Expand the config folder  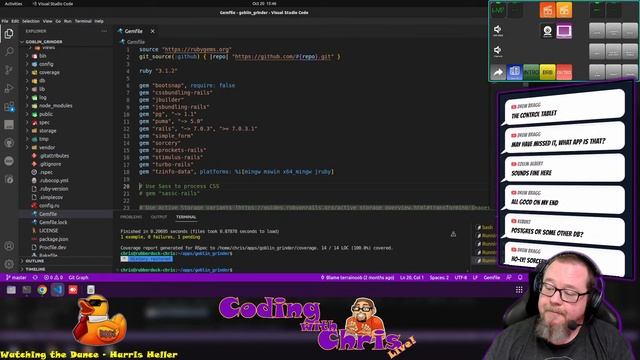coord(46,64)
